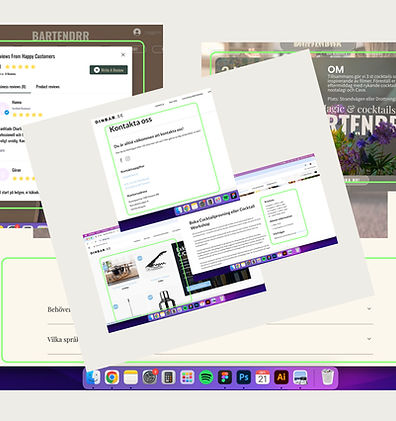Launch Google Chrome from the dock

pyautogui.click(x=112, y=378)
